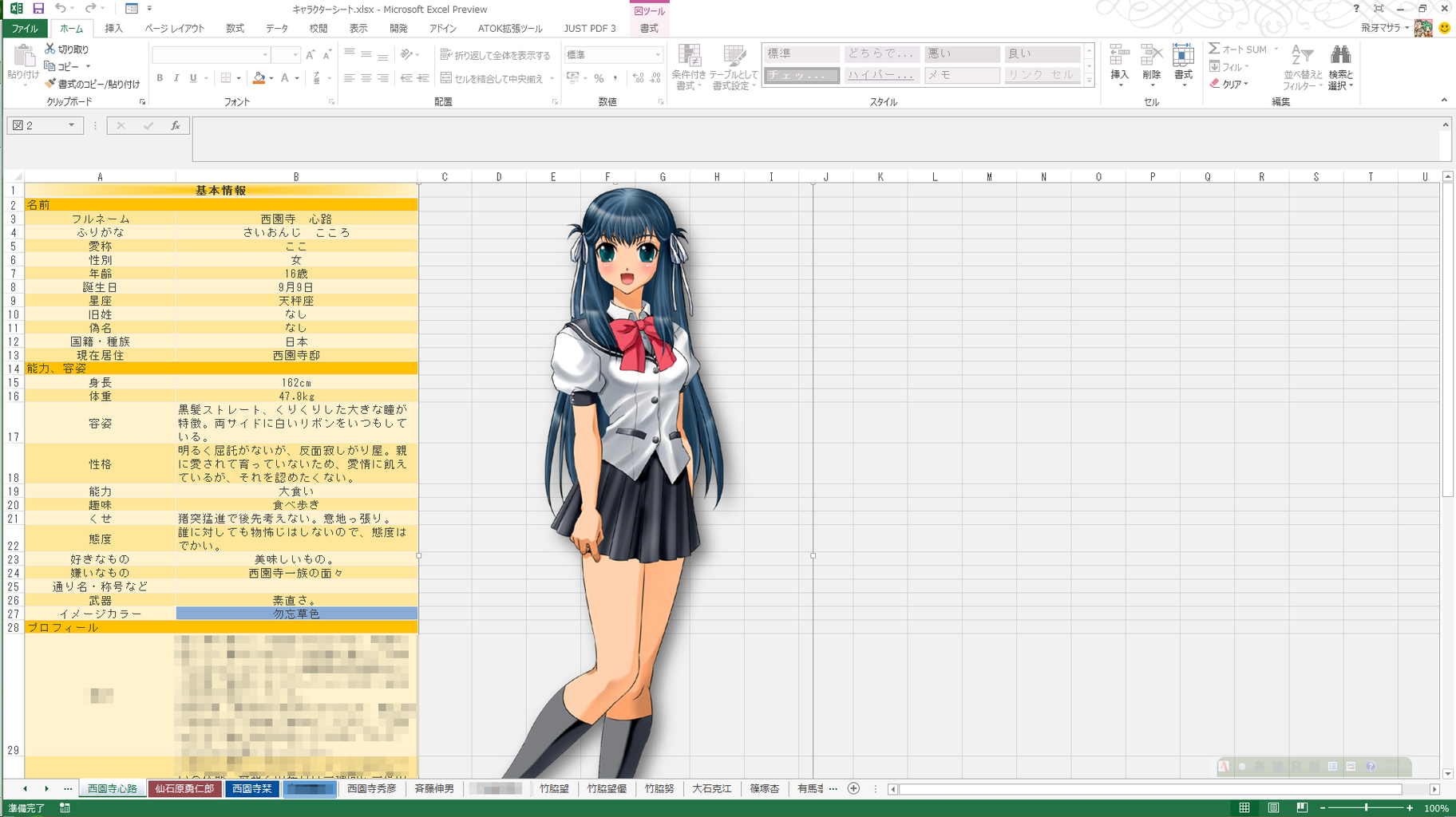The width and height of the screenshot is (1456, 817).
Task: Open the 書式 picture tools tab
Action: point(649,28)
